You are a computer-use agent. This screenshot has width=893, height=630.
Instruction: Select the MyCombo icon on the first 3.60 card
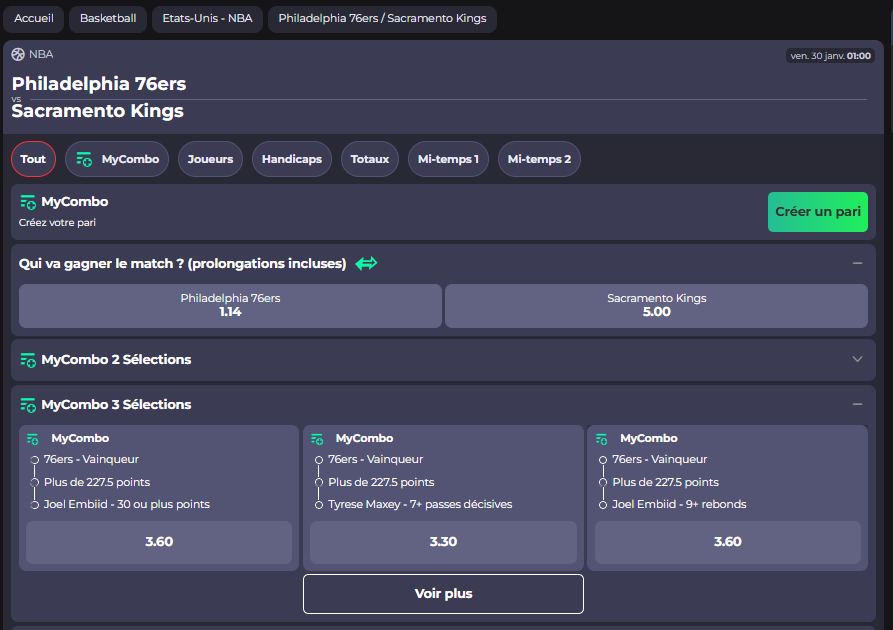coord(33,437)
